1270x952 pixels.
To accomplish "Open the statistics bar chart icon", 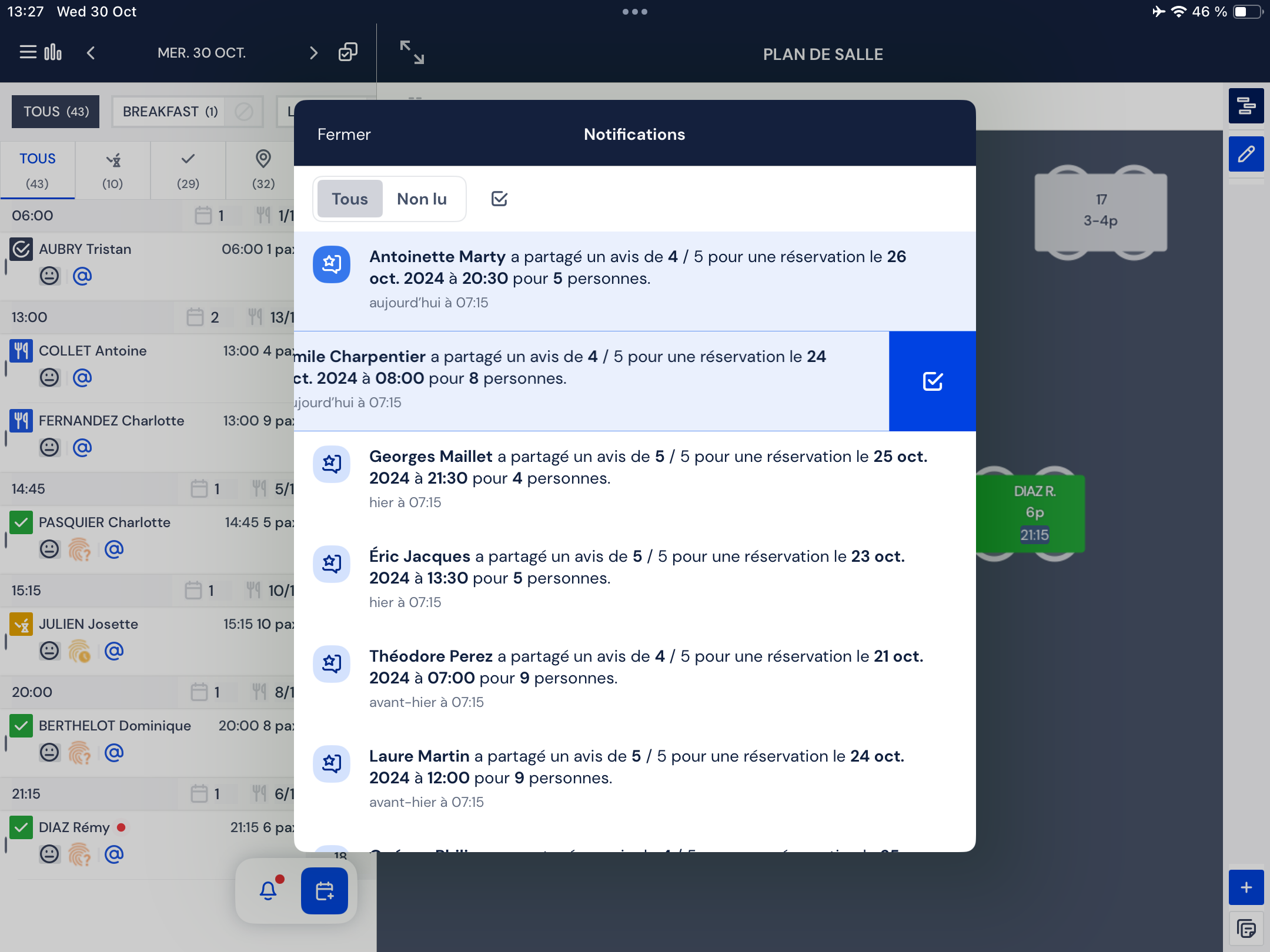I will point(54,52).
